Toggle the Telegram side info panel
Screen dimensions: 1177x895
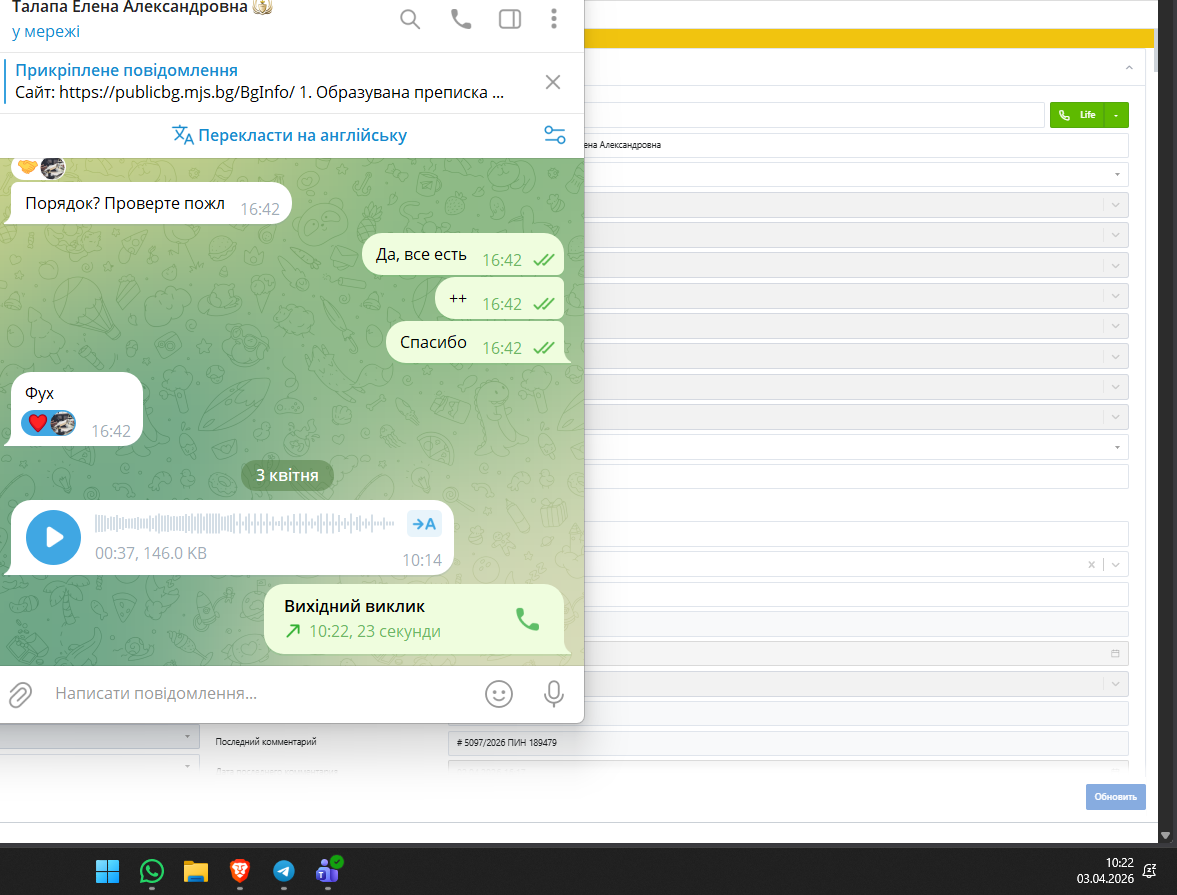[510, 19]
